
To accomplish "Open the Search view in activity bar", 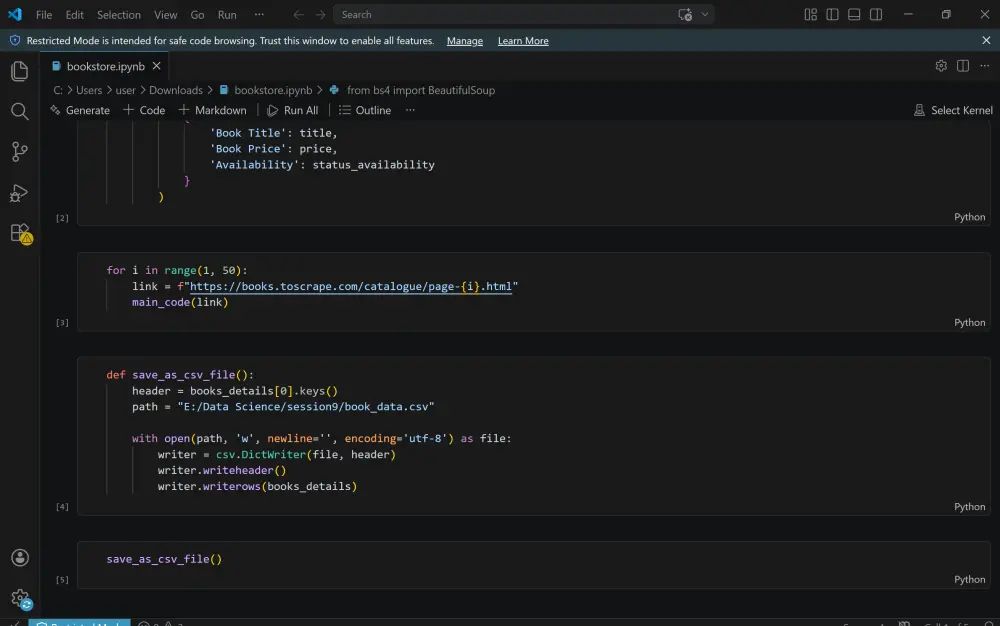I will pyautogui.click(x=20, y=112).
